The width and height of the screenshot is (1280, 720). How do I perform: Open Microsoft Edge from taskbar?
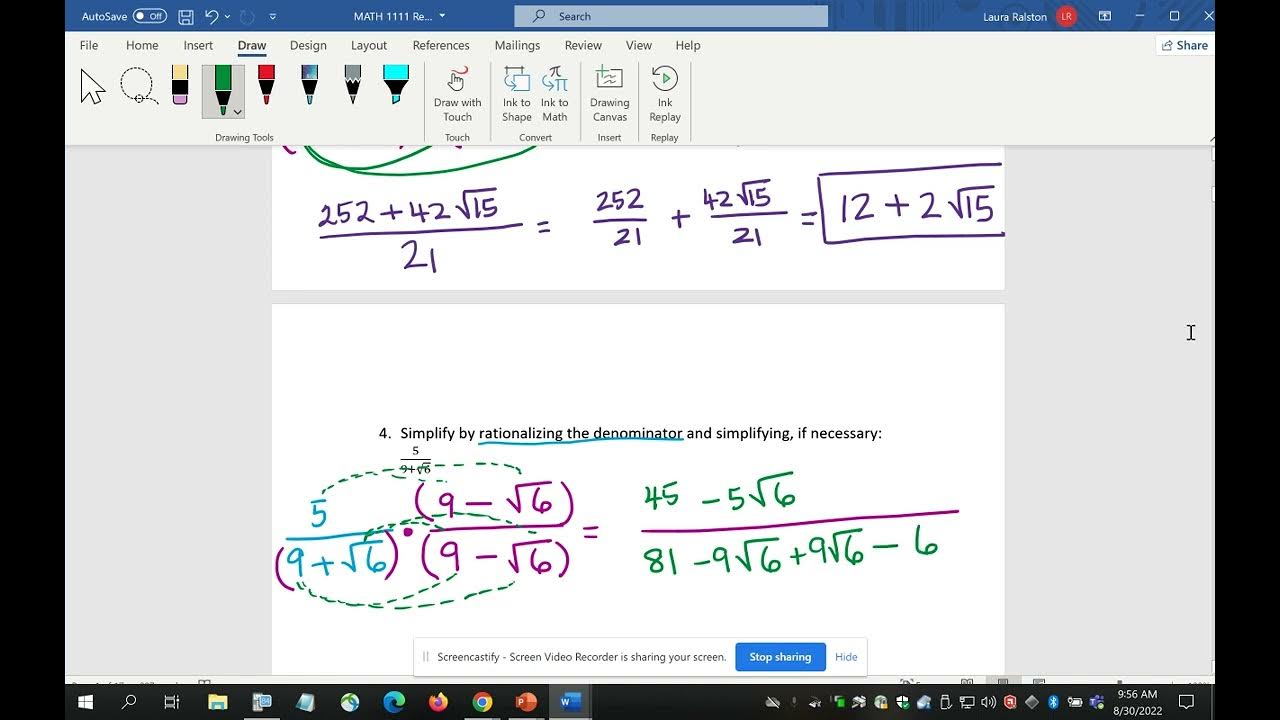coord(394,702)
